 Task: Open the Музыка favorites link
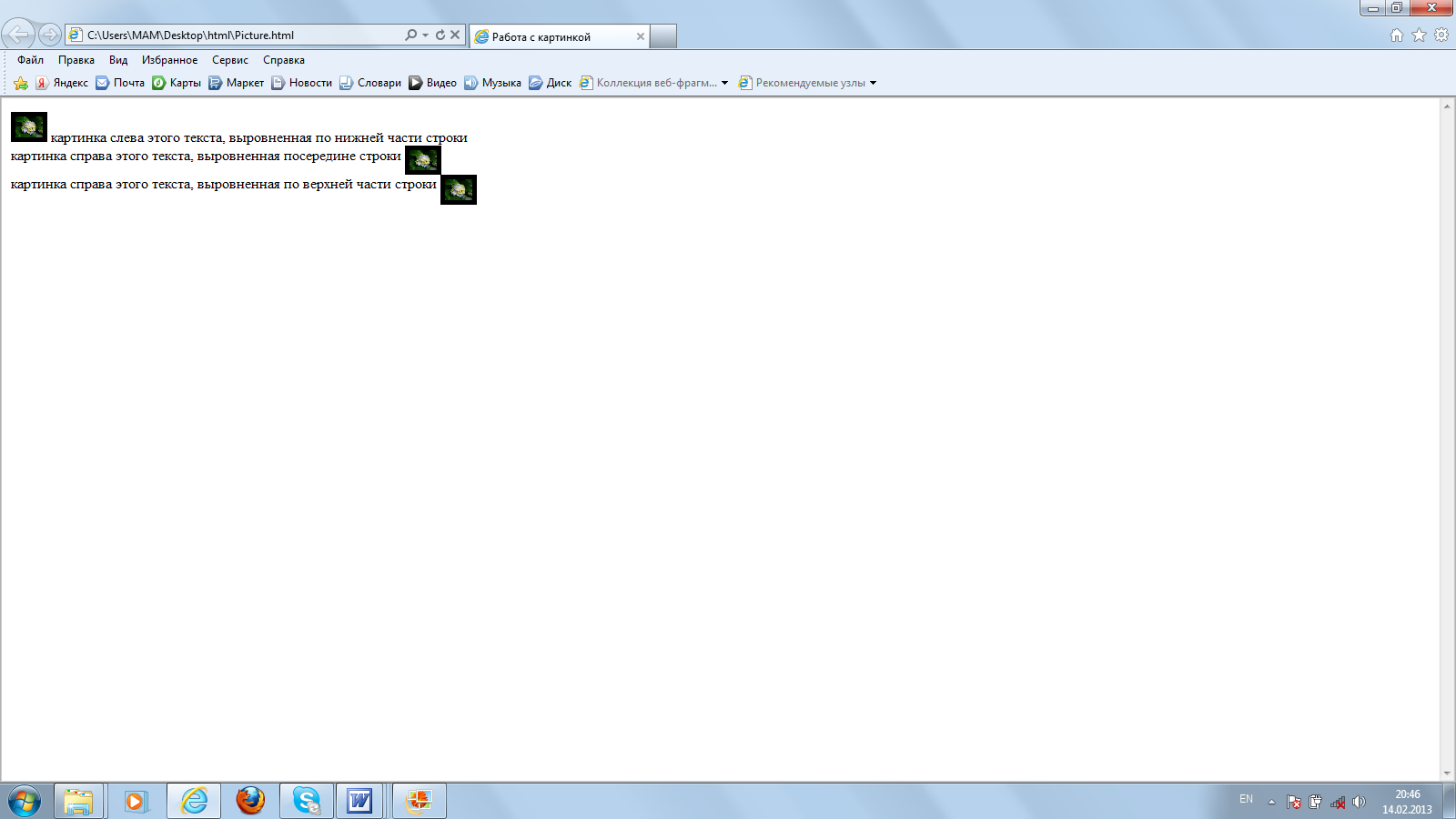pos(492,83)
